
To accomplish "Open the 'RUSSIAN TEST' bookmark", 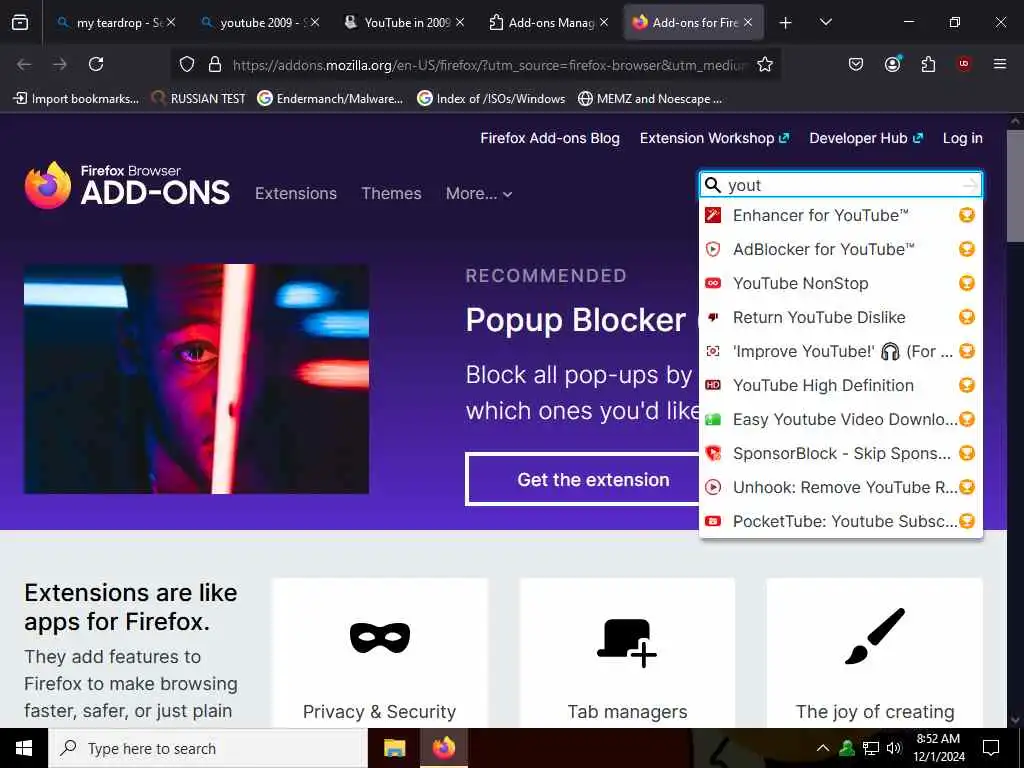I will (199, 99).
